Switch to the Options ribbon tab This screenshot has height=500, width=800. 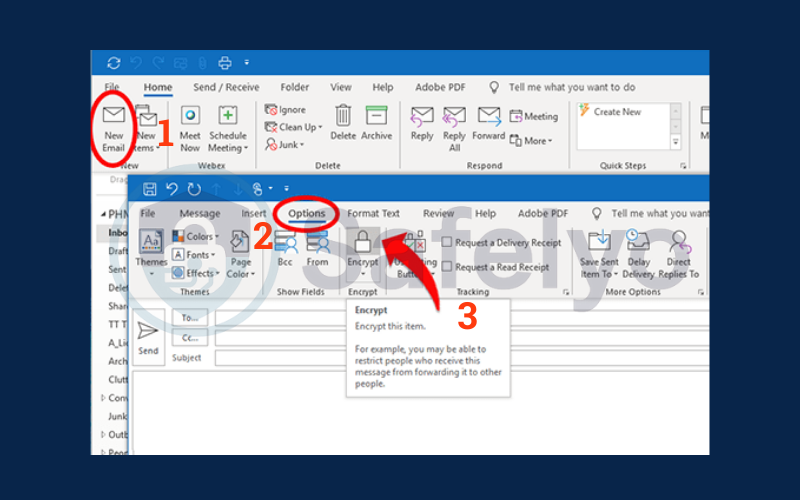coord(306,213)
